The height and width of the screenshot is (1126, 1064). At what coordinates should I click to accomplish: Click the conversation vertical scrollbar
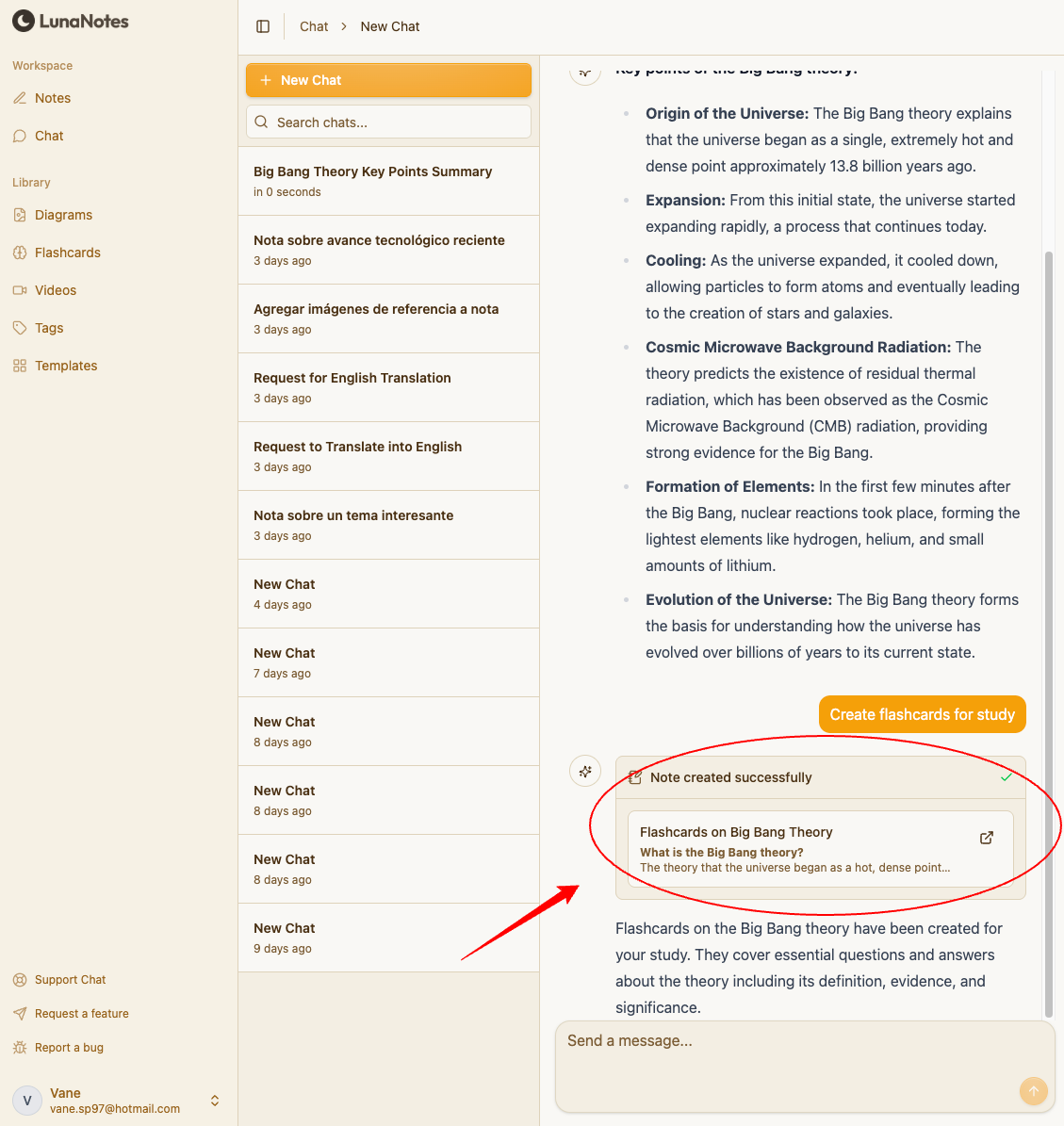click(x=1049, y=565)
